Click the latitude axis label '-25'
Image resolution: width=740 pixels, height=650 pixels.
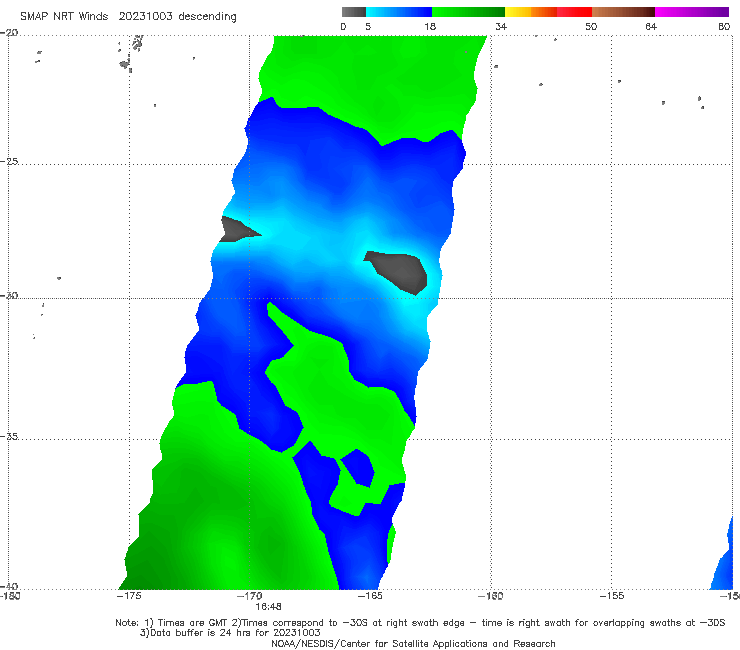[9, 161]
